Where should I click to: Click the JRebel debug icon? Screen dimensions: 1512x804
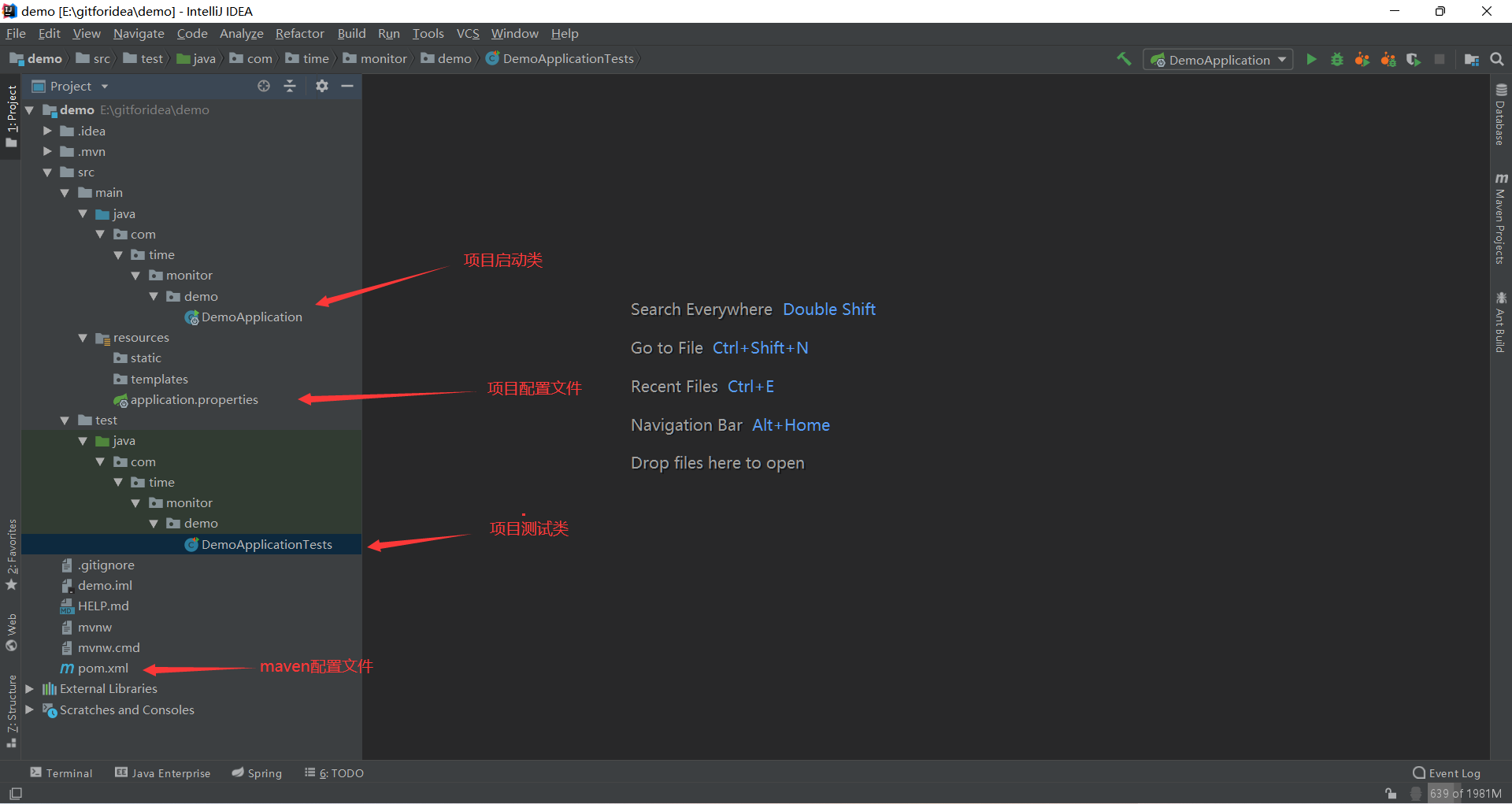point(1388,59)
